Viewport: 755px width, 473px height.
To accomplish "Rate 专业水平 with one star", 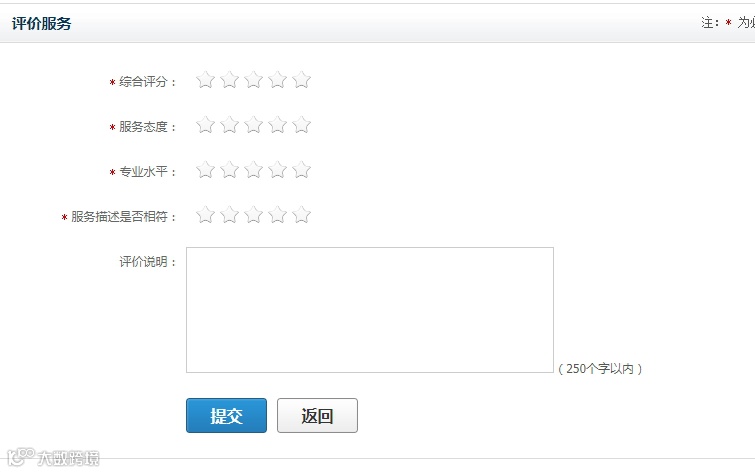I will point(205,170).
